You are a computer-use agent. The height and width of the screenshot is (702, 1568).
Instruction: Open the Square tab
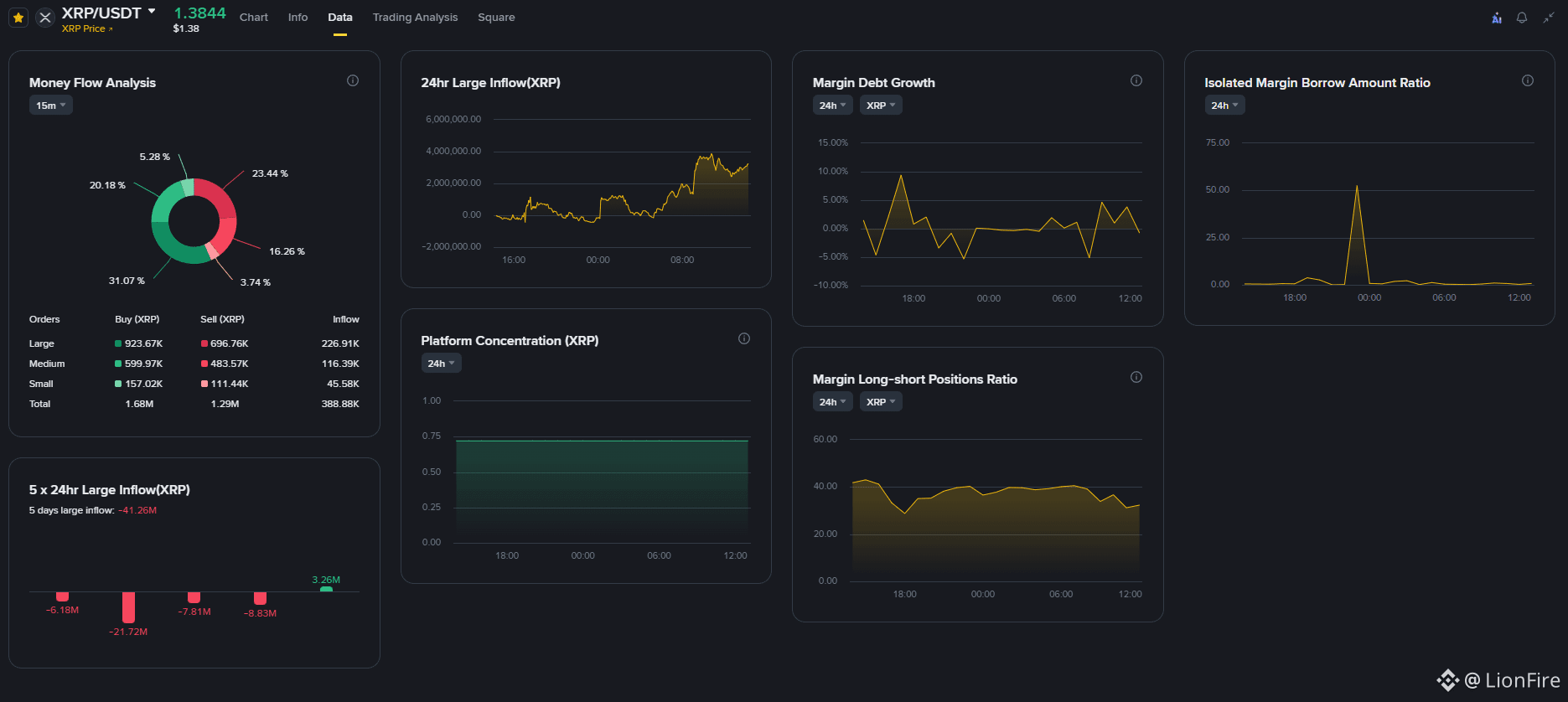coord(496,18)
